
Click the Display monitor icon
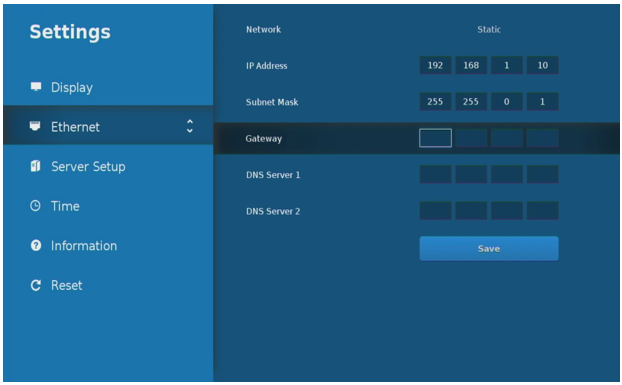click(x=36, y=86)
